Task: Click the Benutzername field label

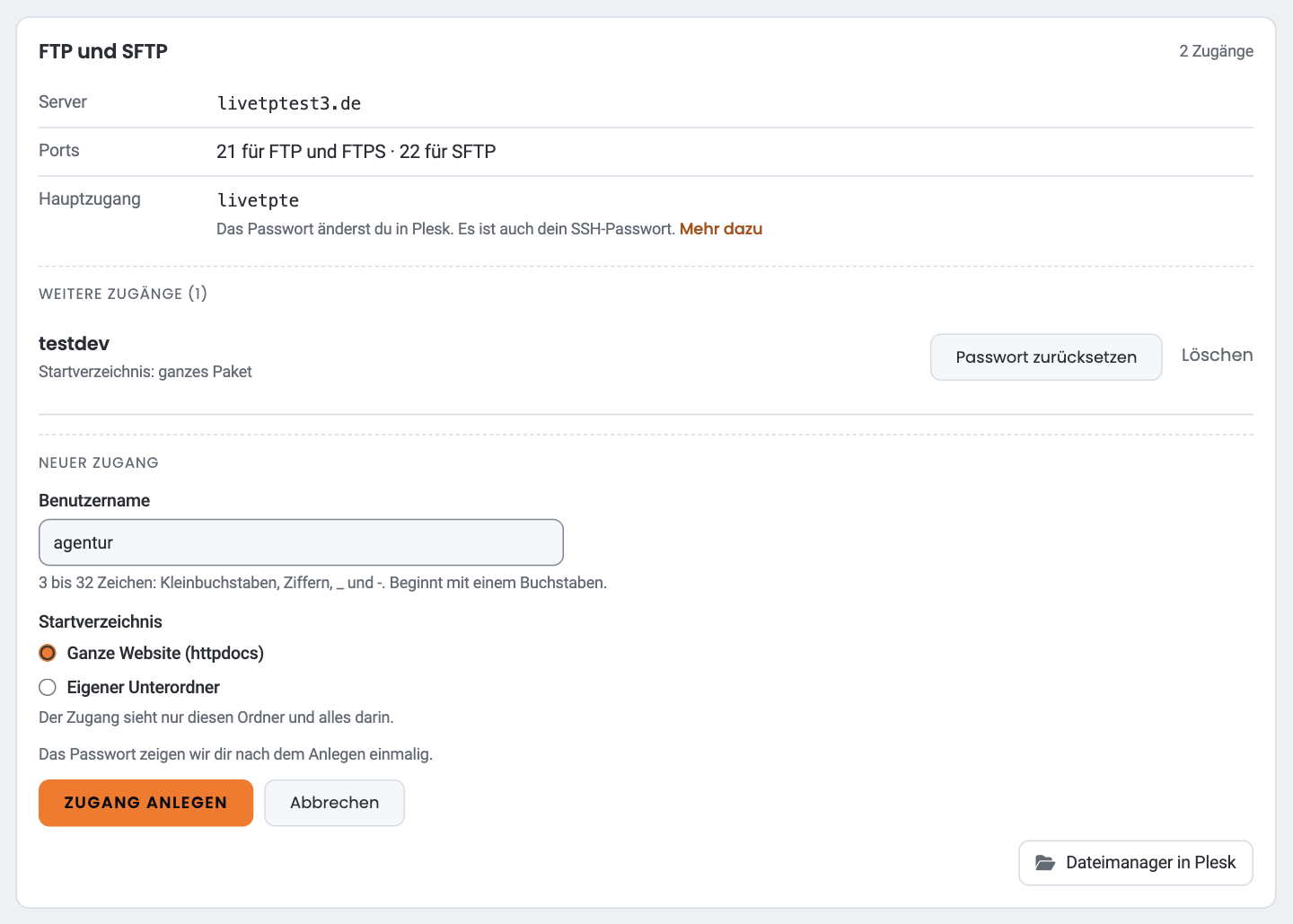Action: tap(94, 501)
